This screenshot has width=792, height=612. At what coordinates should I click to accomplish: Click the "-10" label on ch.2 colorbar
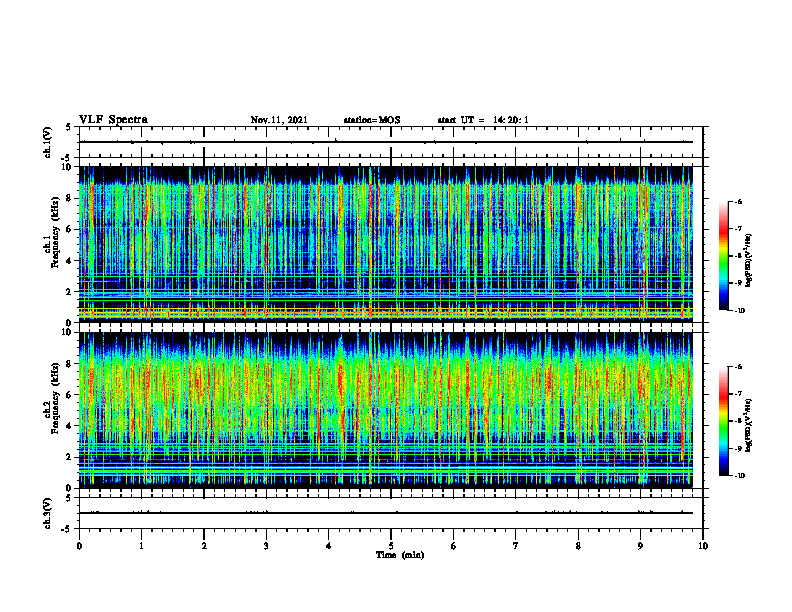(x=739, y=475)
